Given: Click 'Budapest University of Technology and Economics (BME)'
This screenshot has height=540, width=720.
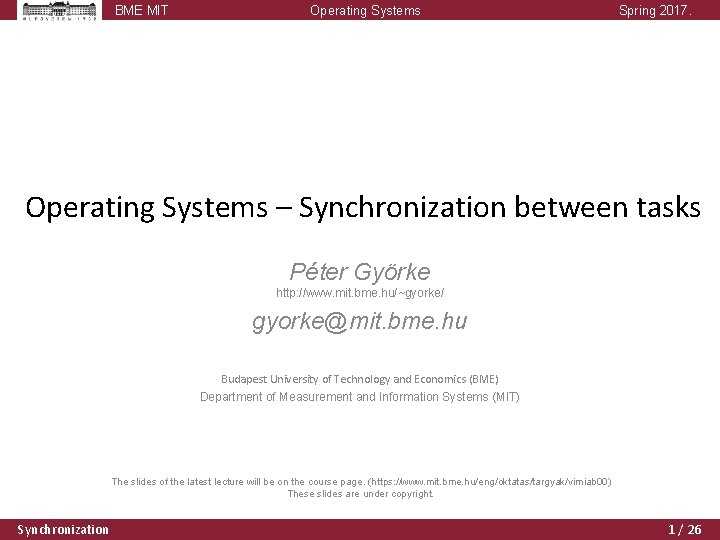Looking at the screenshot, I should 360,379.
